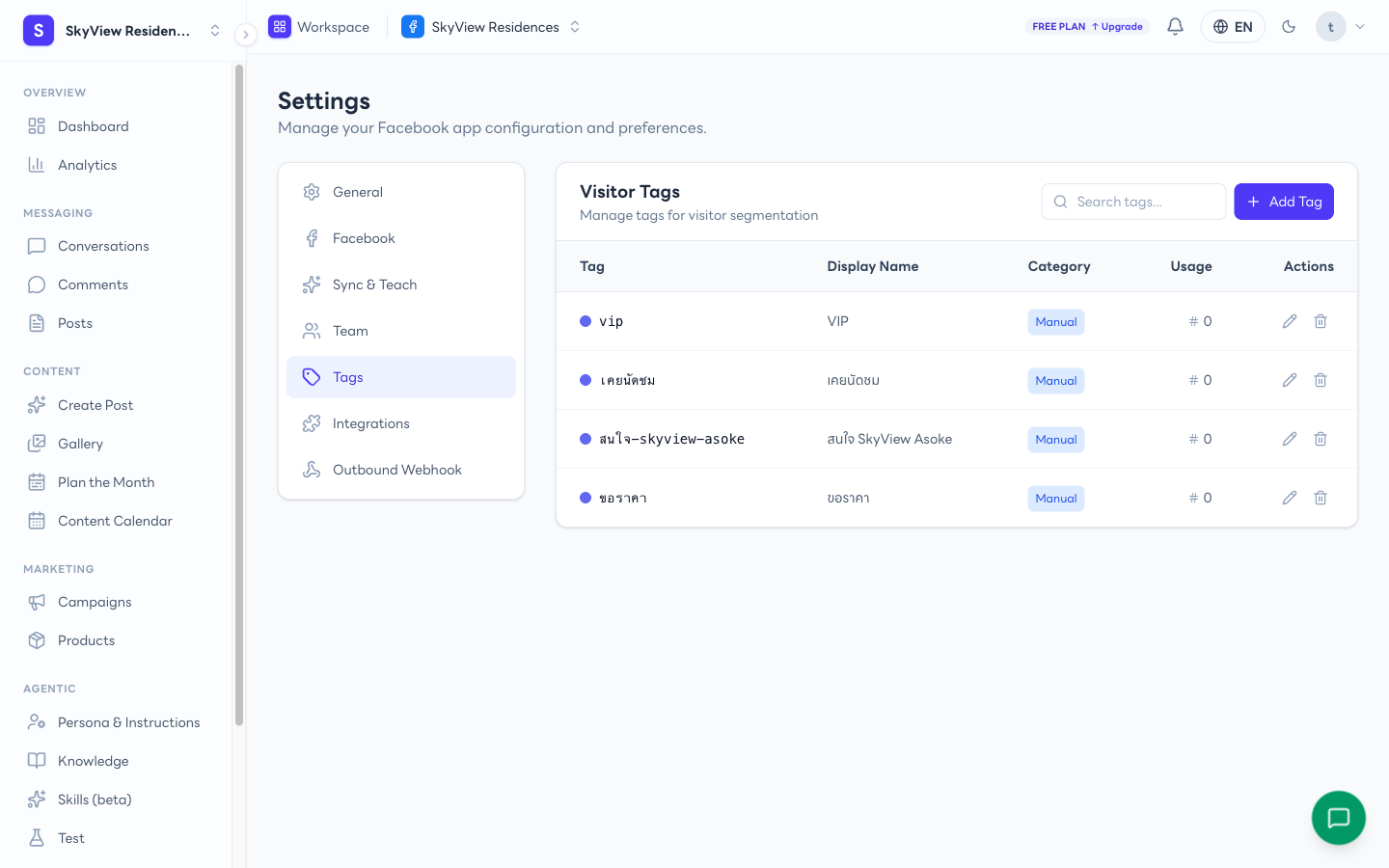Click the Workspace grid icon
1389x868 pixels.
[x=280, y=27]
